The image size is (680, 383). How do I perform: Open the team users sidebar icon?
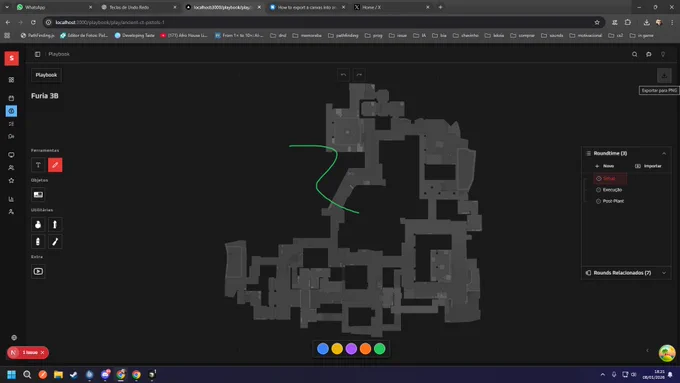click(x=11, y=168)
